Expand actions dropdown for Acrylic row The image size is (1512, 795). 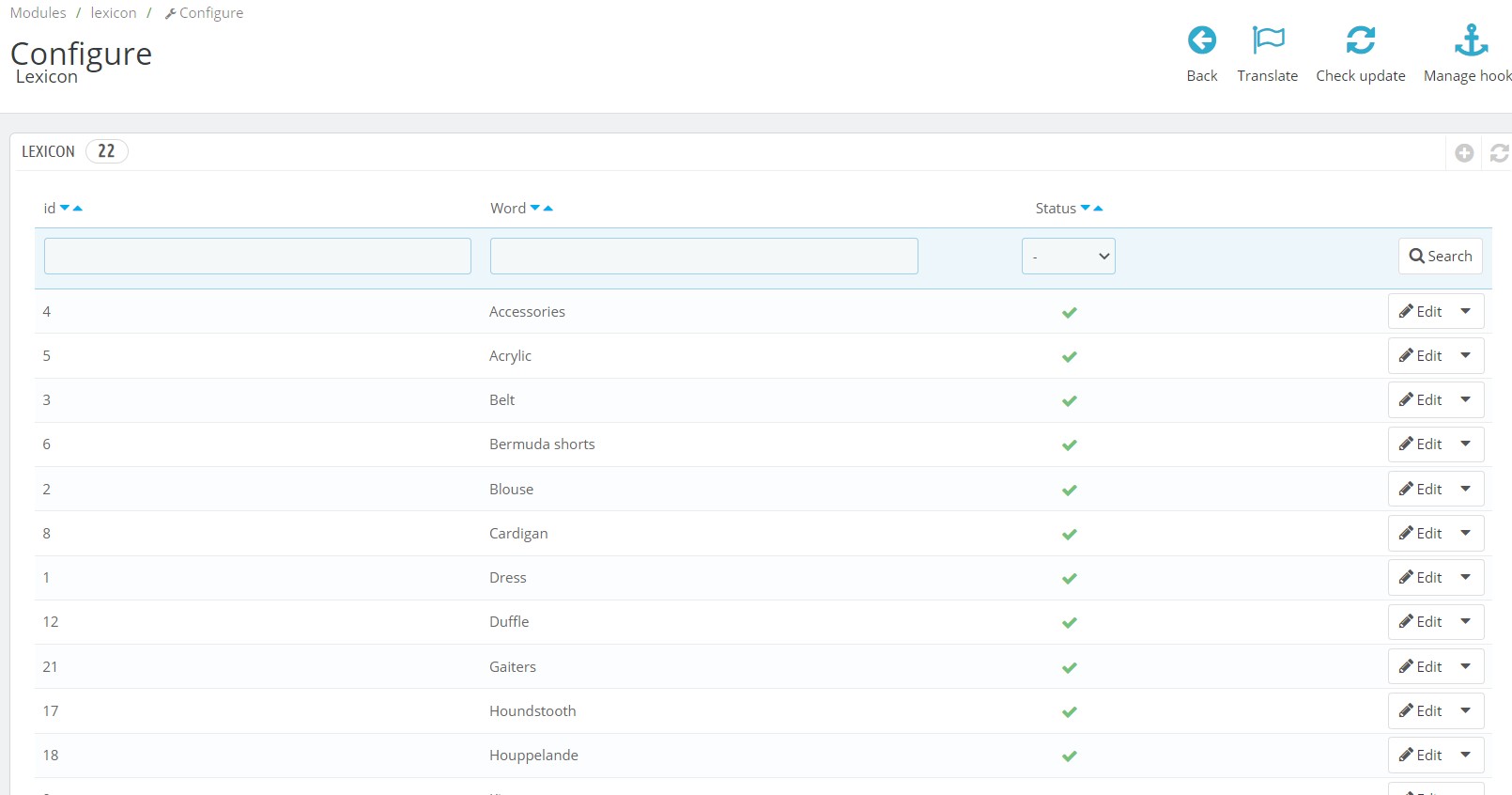coord(1466,355)
